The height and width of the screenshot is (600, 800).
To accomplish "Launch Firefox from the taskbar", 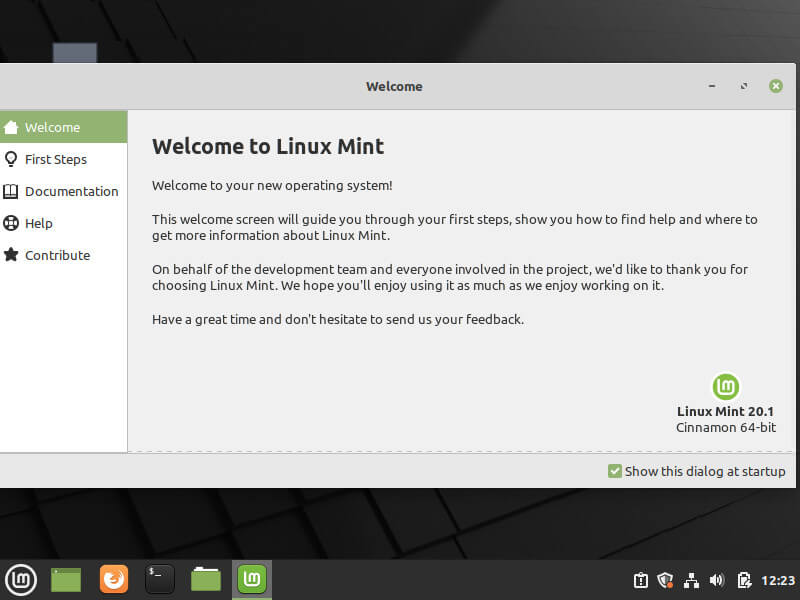I will 113,579.
